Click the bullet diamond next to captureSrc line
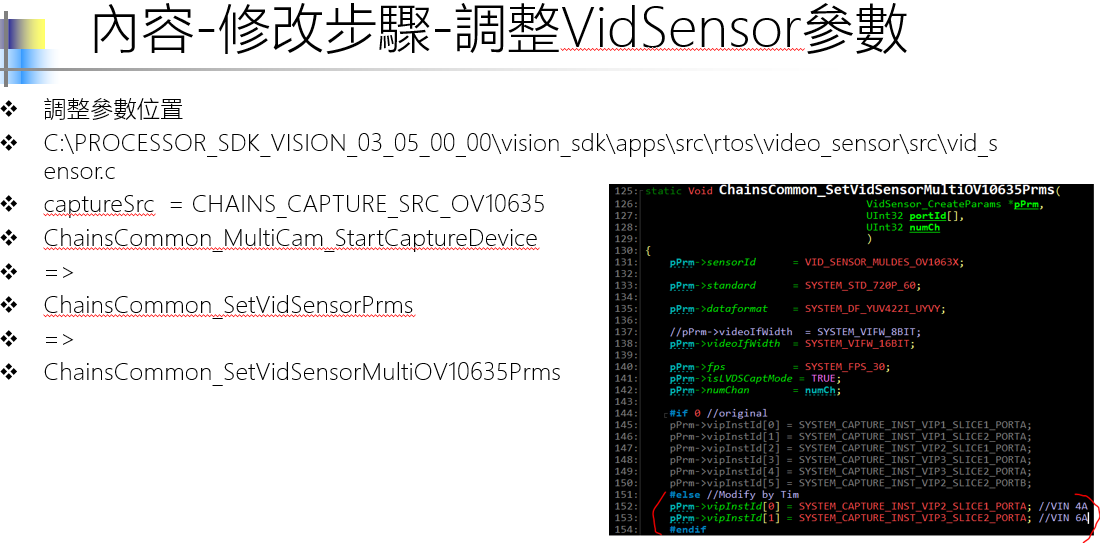 [x=9, y=204]
